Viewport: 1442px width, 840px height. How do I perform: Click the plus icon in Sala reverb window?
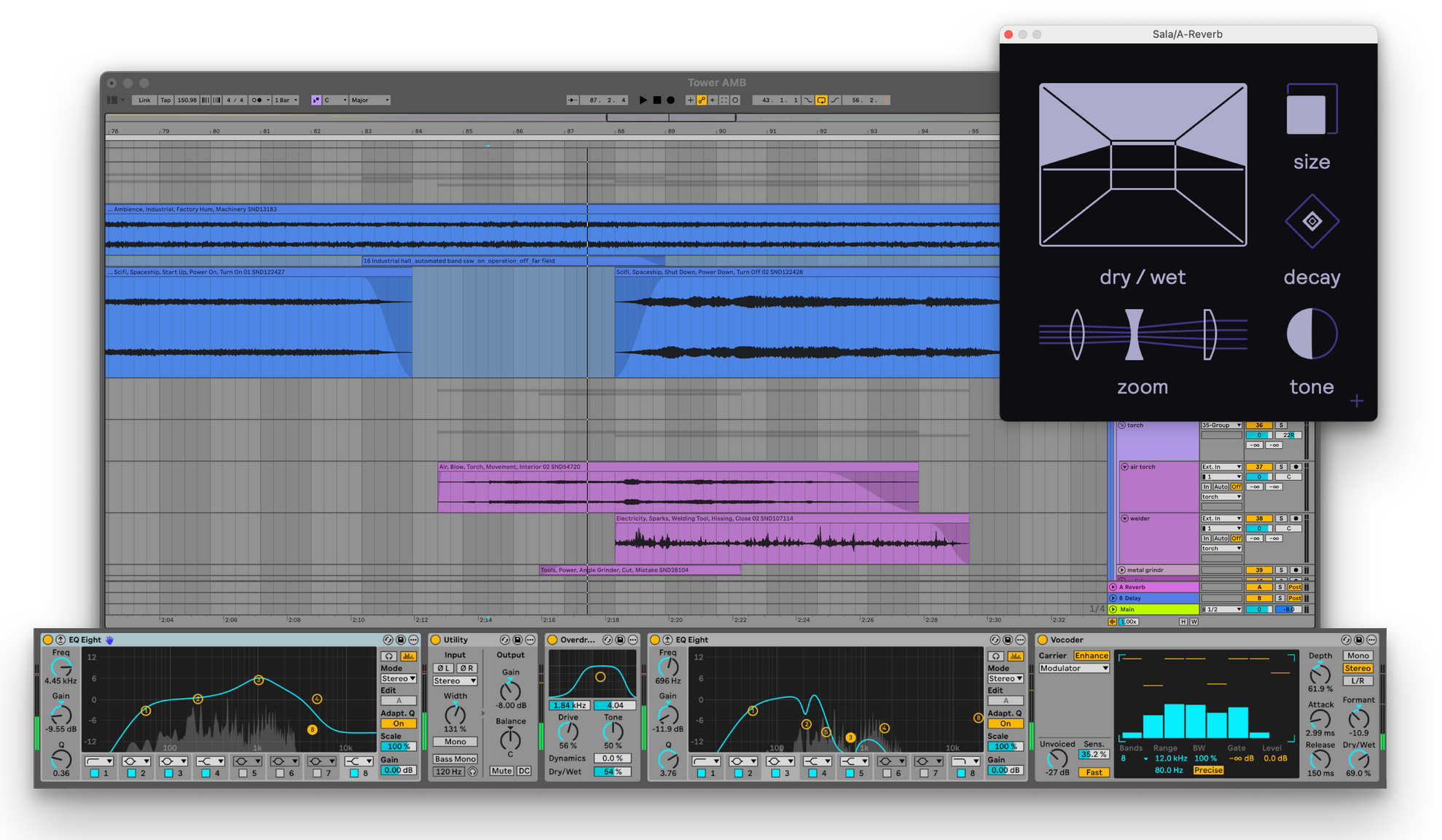(x=1356, y=401)
